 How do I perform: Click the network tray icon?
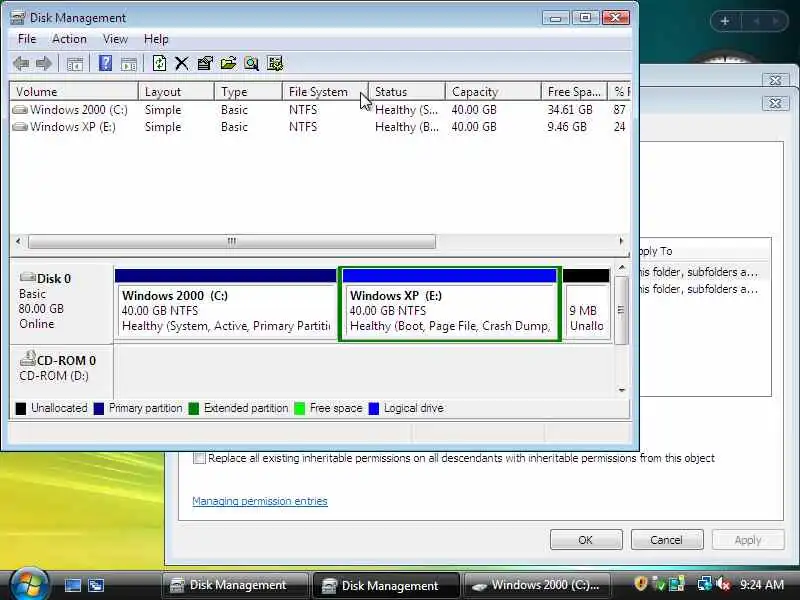[x=705, y=583]
